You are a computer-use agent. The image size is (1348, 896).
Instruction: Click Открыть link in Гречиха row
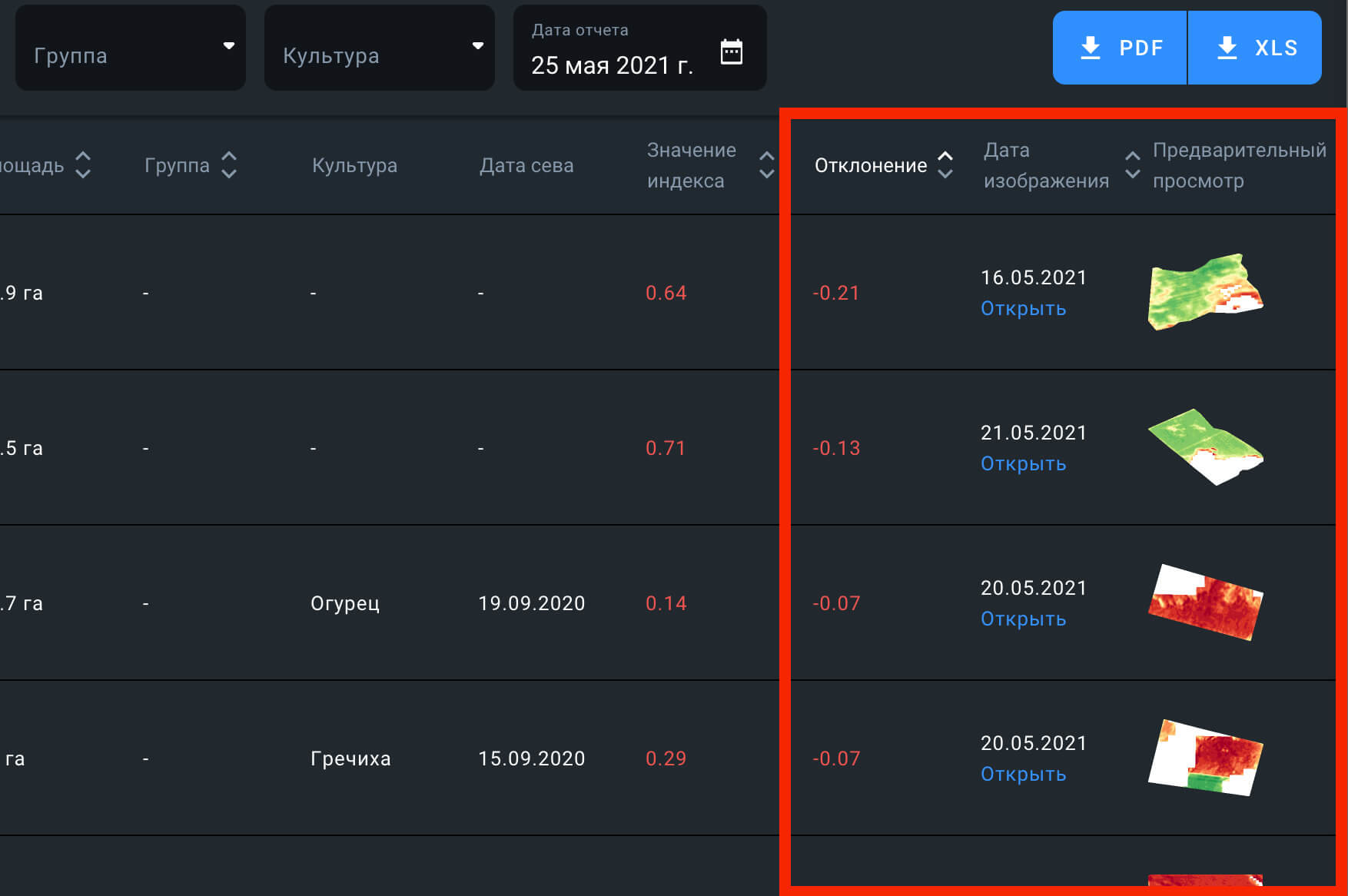click(x=1023, y=775)
